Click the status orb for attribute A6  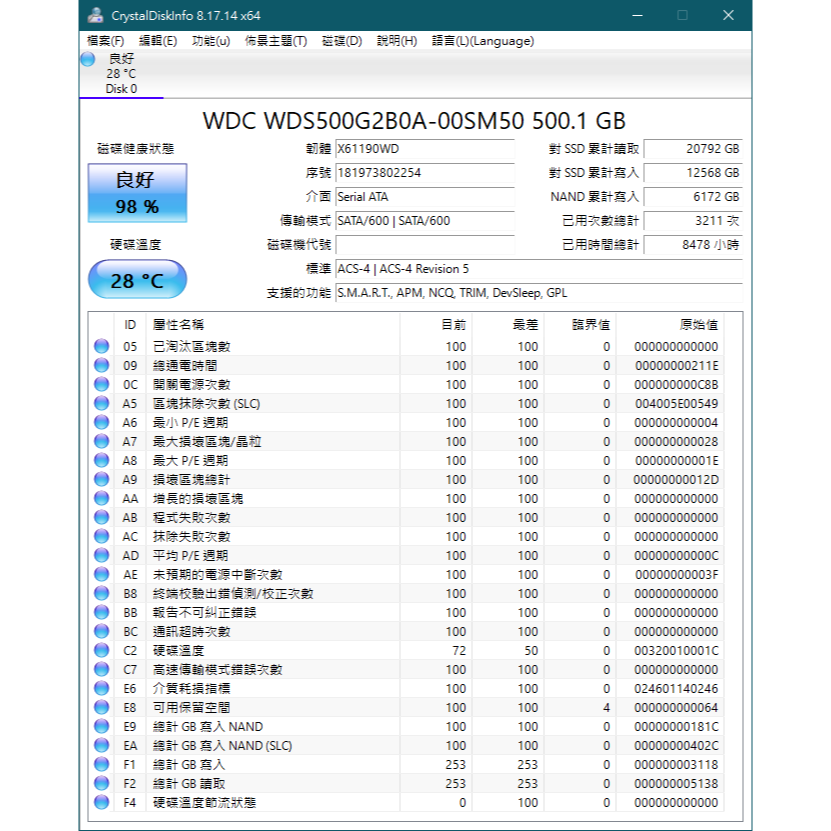101,422
